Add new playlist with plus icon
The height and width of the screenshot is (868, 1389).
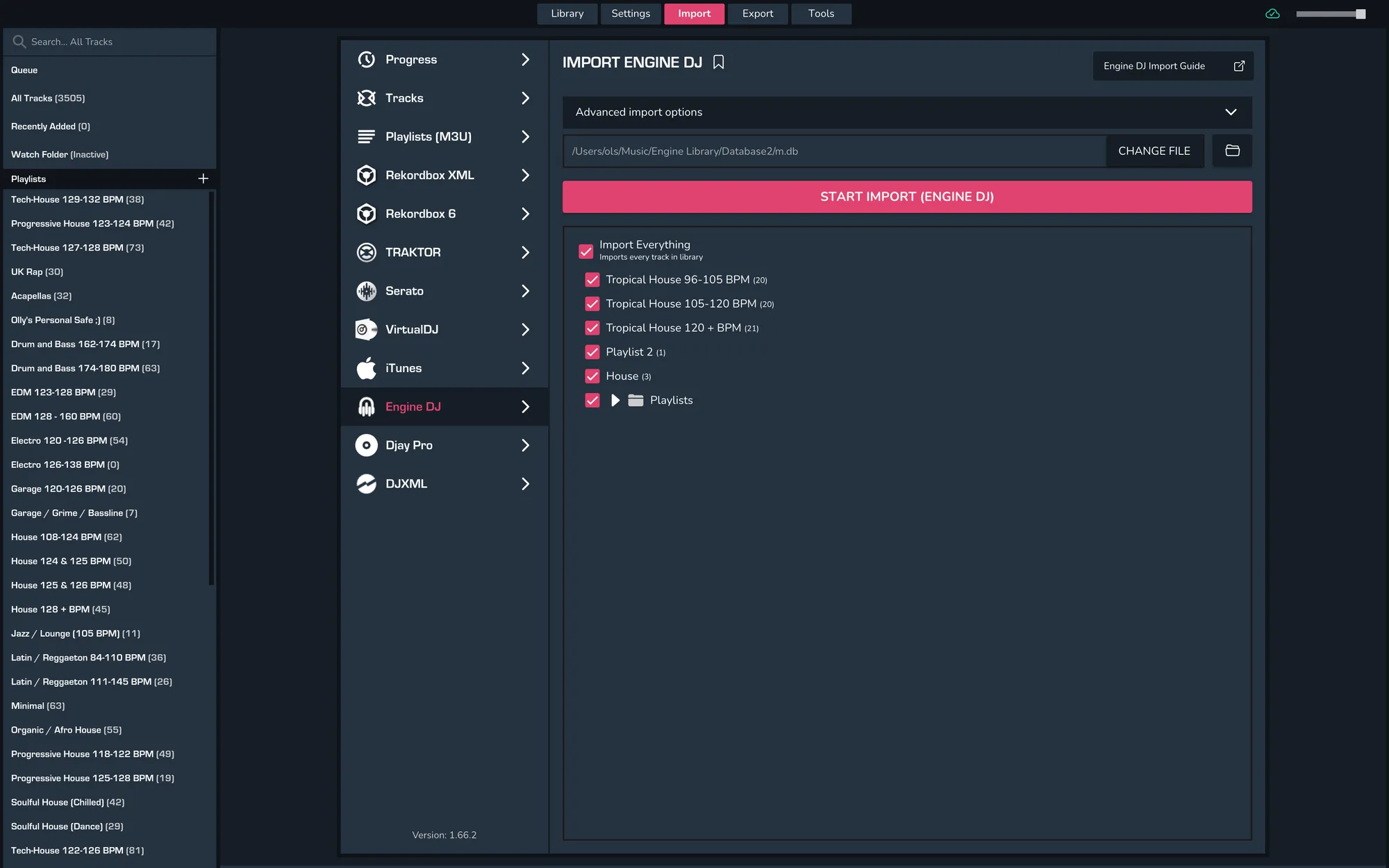203,178
